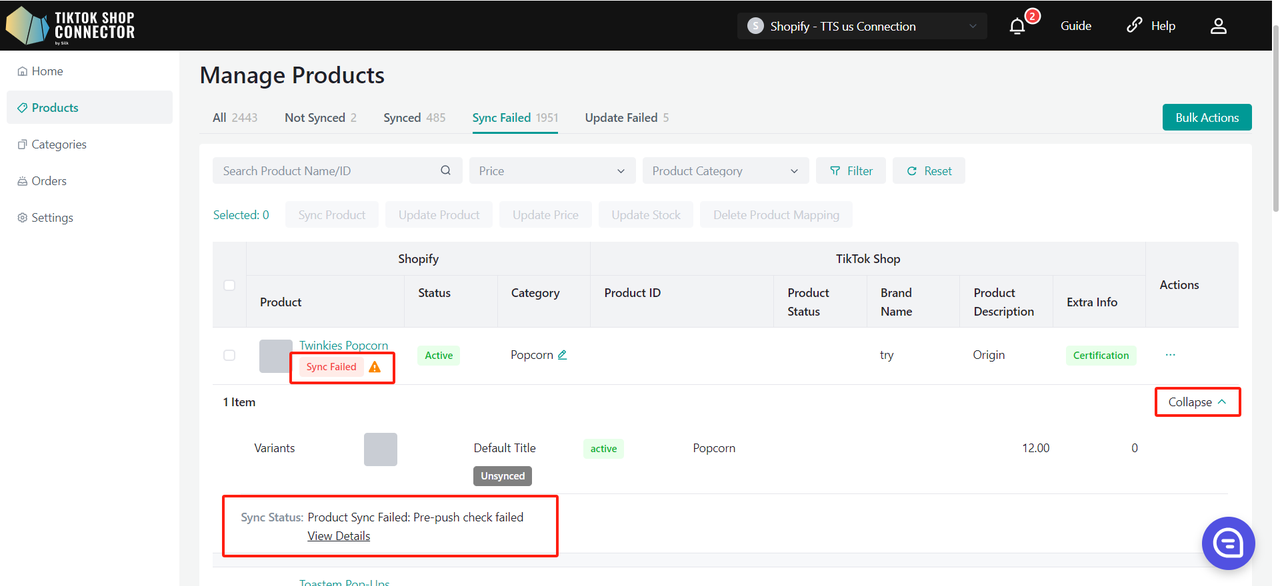This screenshot has height=586, width=1280.
Task: Open the View Details link
Action: [x=338, y=536]
